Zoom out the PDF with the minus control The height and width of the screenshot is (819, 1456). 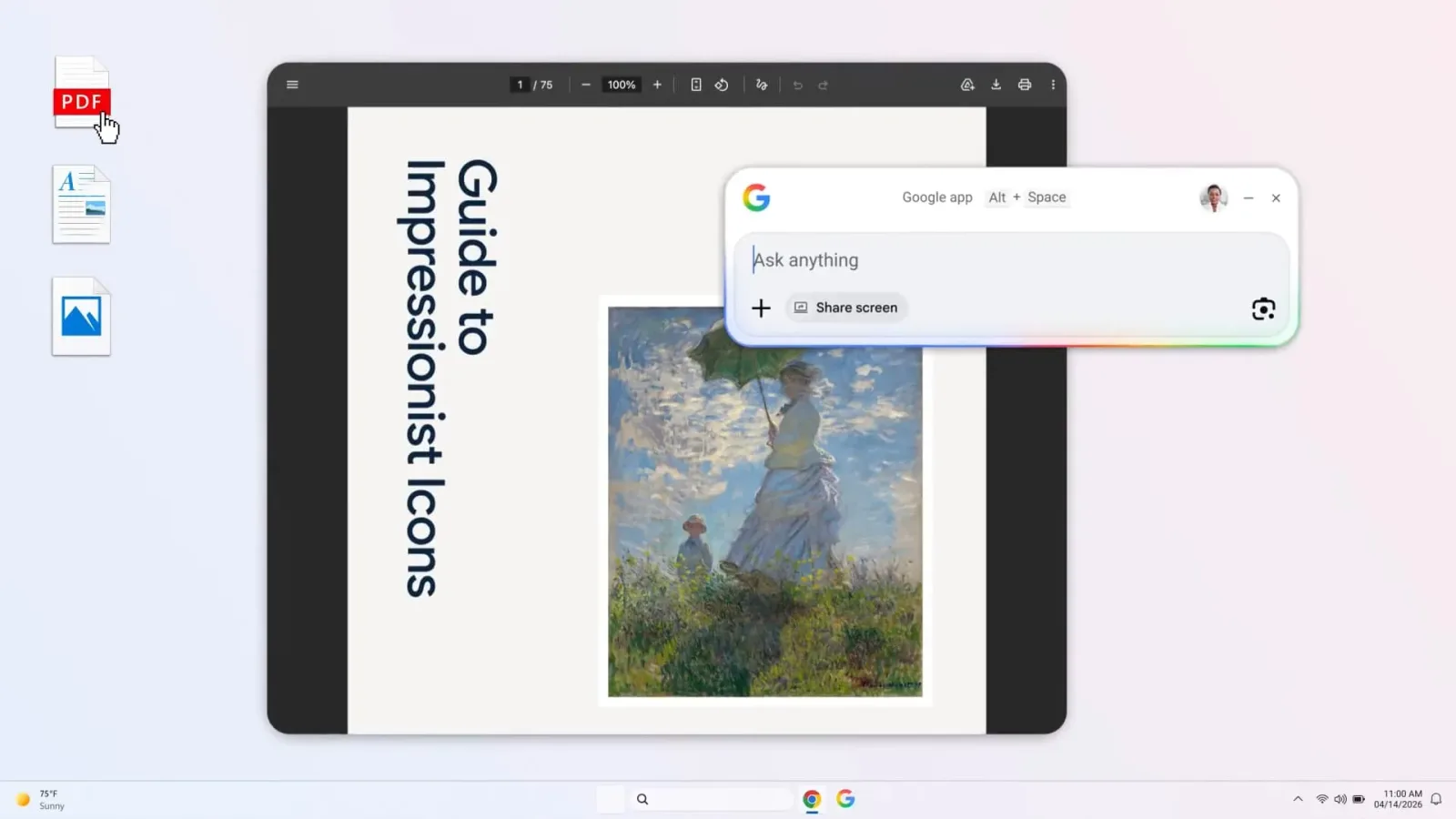tap(586, 85)
